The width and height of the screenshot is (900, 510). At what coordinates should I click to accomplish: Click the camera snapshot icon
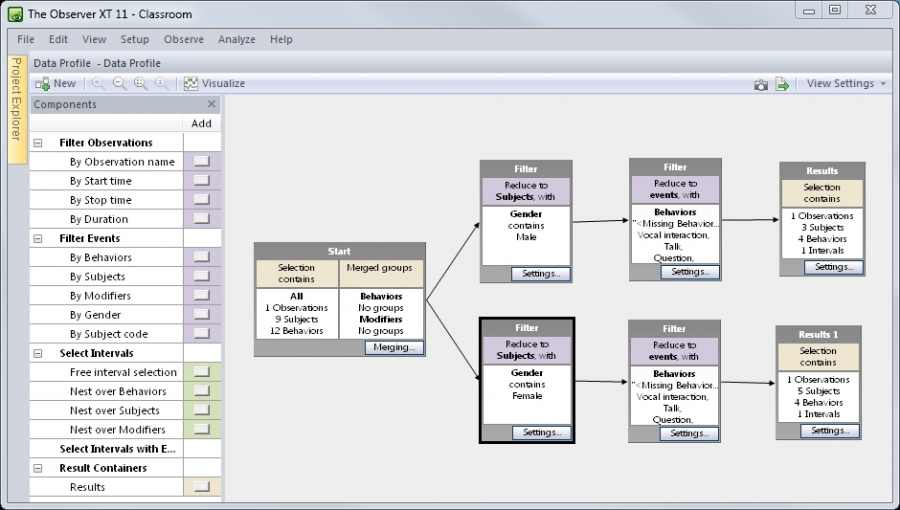pos(761,85)
